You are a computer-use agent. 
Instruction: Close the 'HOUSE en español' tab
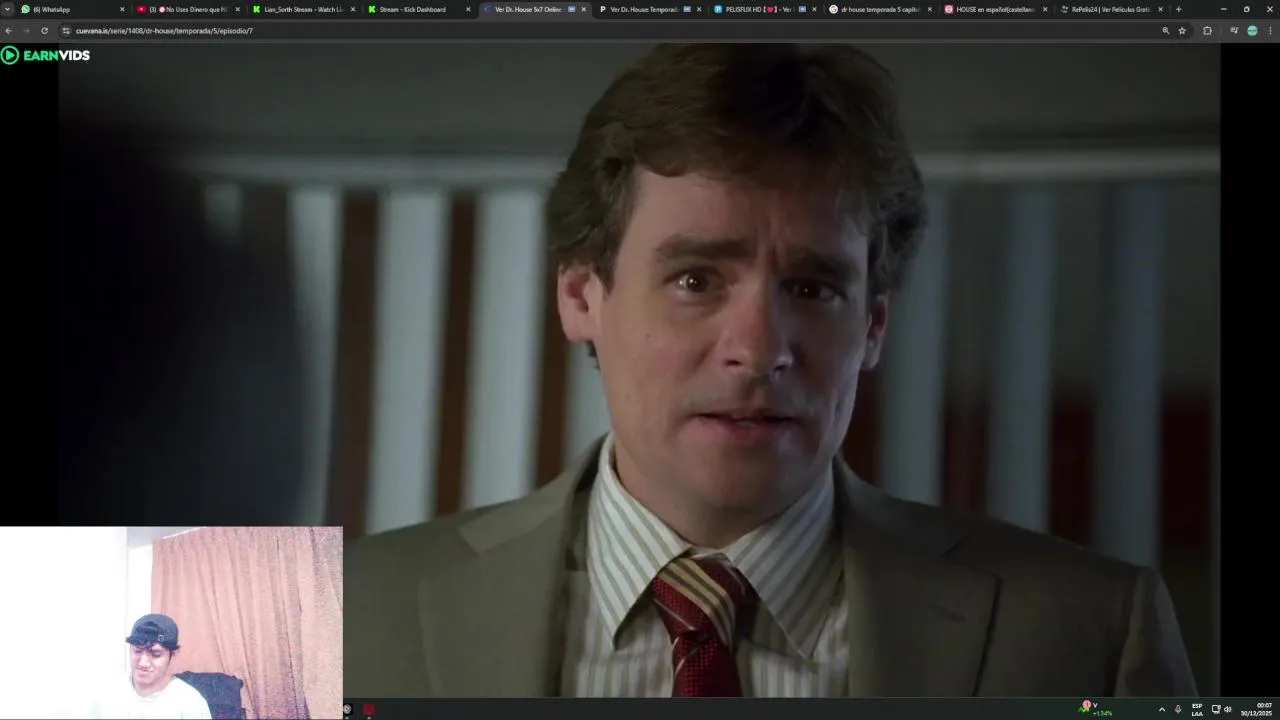point(1045,9)
